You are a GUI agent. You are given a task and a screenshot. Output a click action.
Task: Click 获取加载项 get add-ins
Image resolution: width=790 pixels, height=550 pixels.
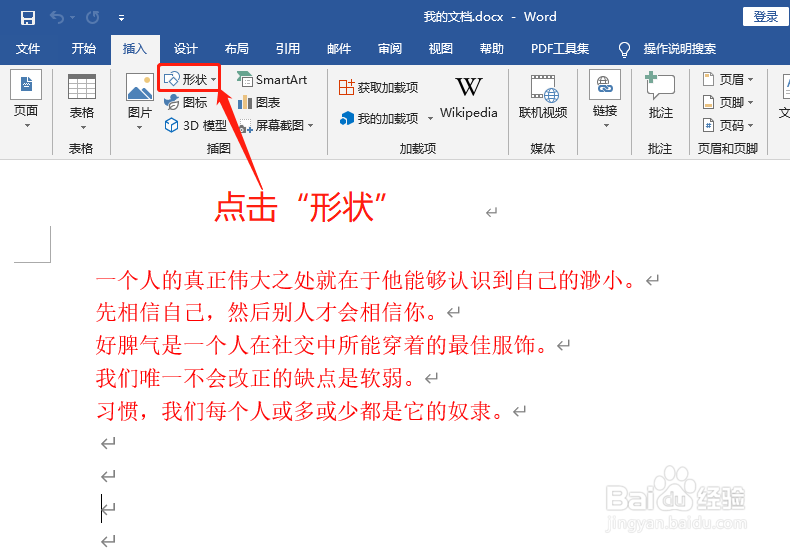click(x=378, y=87)
